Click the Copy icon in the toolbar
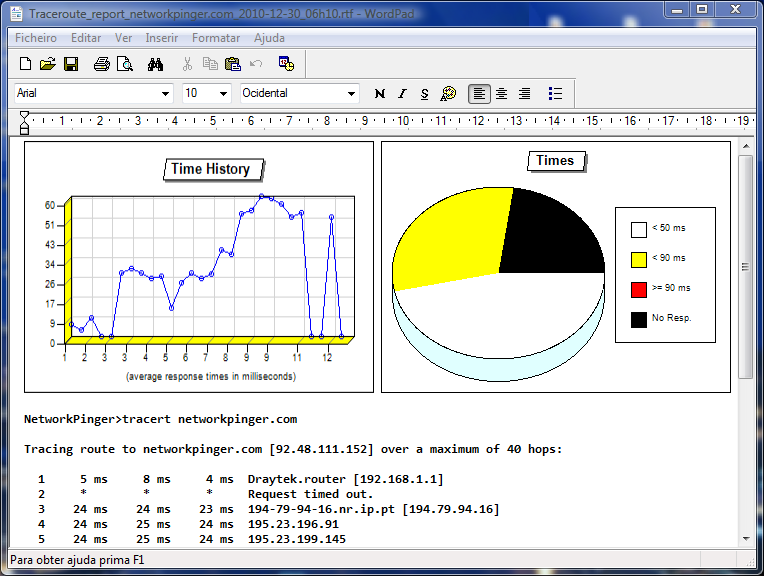The width and height of the screenshot is (764, 576). pos(210,64)
